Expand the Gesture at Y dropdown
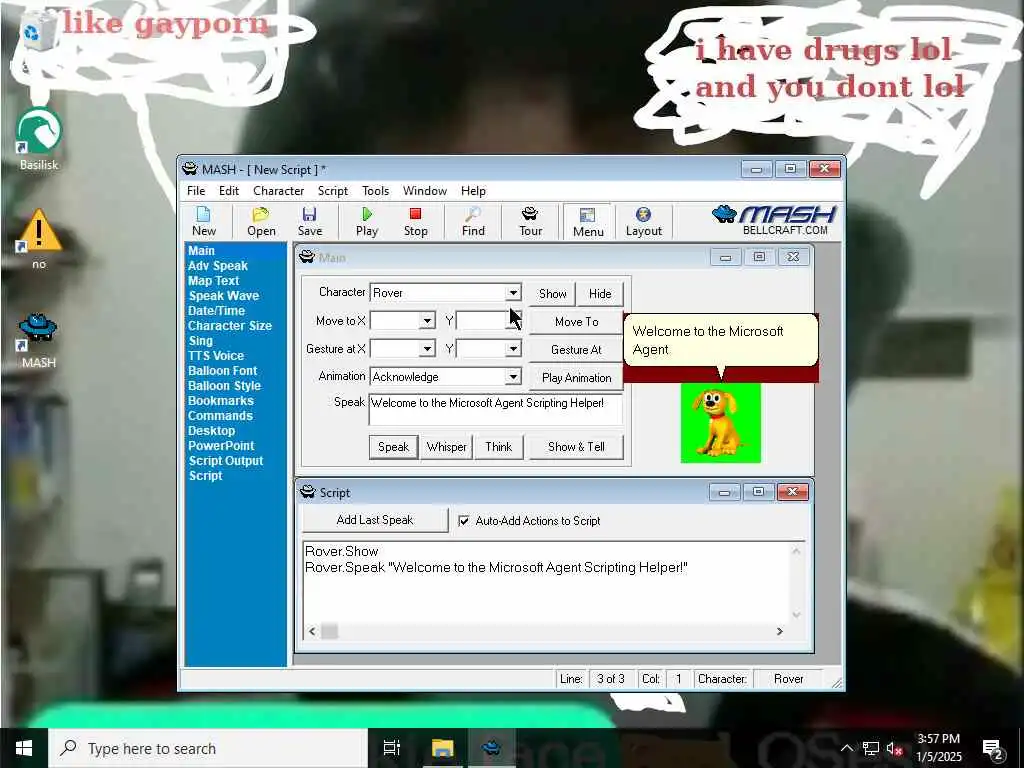The image size is (1024, 768). click(x=513, y=349)
